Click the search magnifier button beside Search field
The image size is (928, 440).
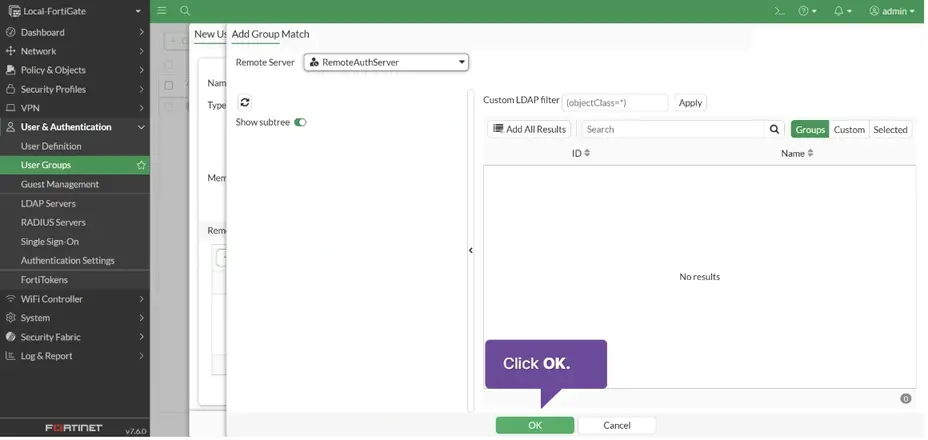tap(774, 129)
